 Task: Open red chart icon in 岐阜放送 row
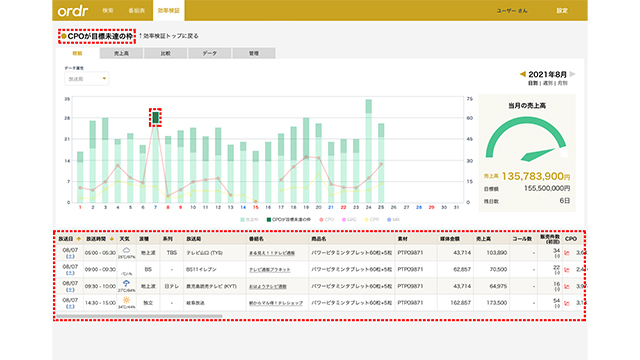(567, 303)
